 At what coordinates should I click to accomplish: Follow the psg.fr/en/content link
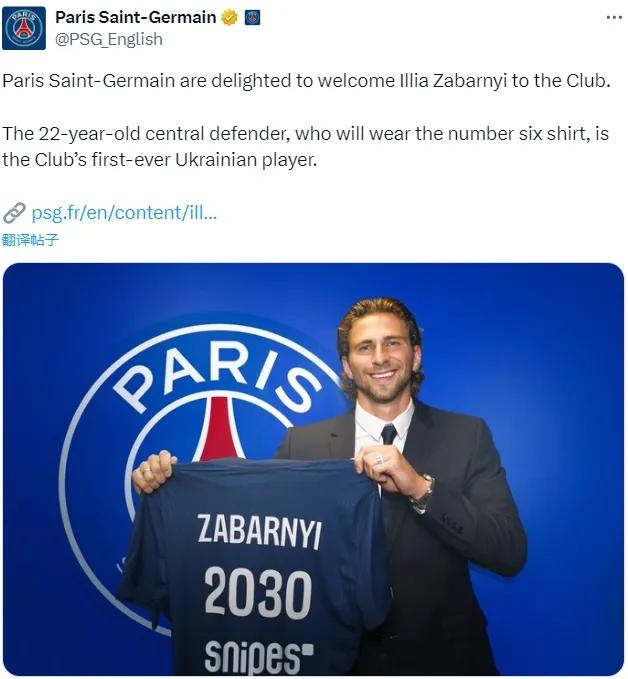click(x=124, y=213)
